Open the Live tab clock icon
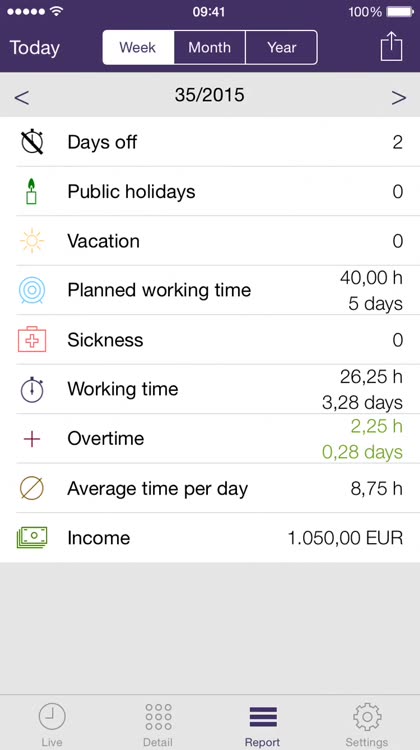 tap(52, 717)
